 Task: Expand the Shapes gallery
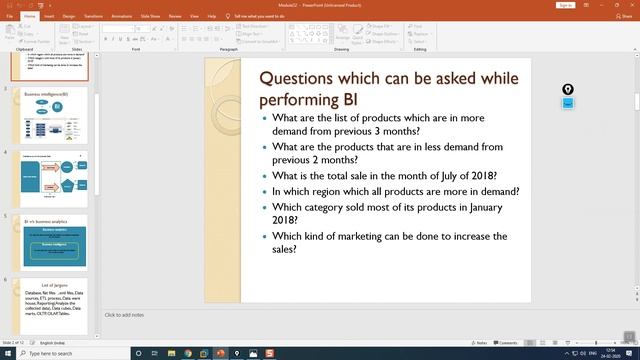(x=331, y=42)
